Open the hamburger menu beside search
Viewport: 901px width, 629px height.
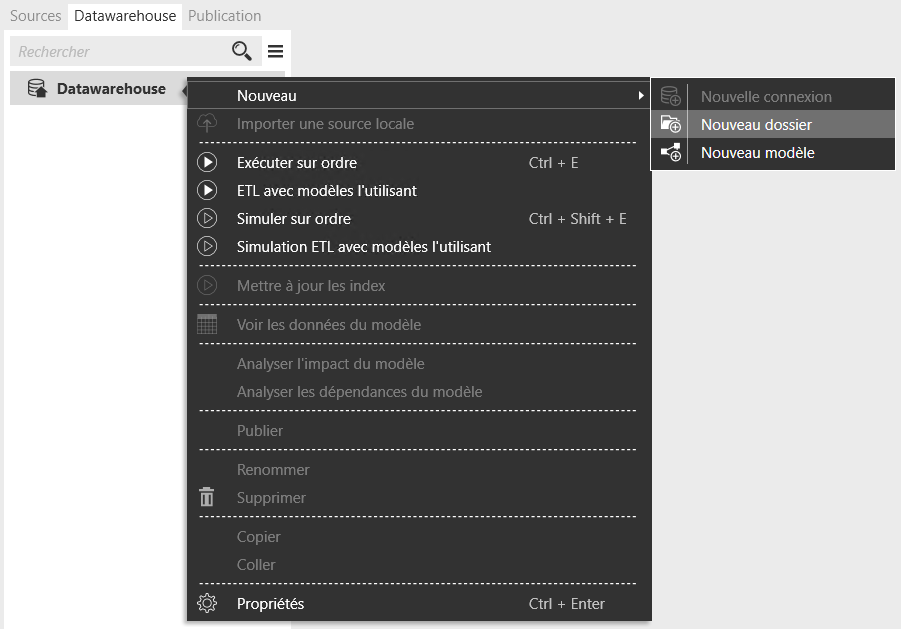(275, 51)
